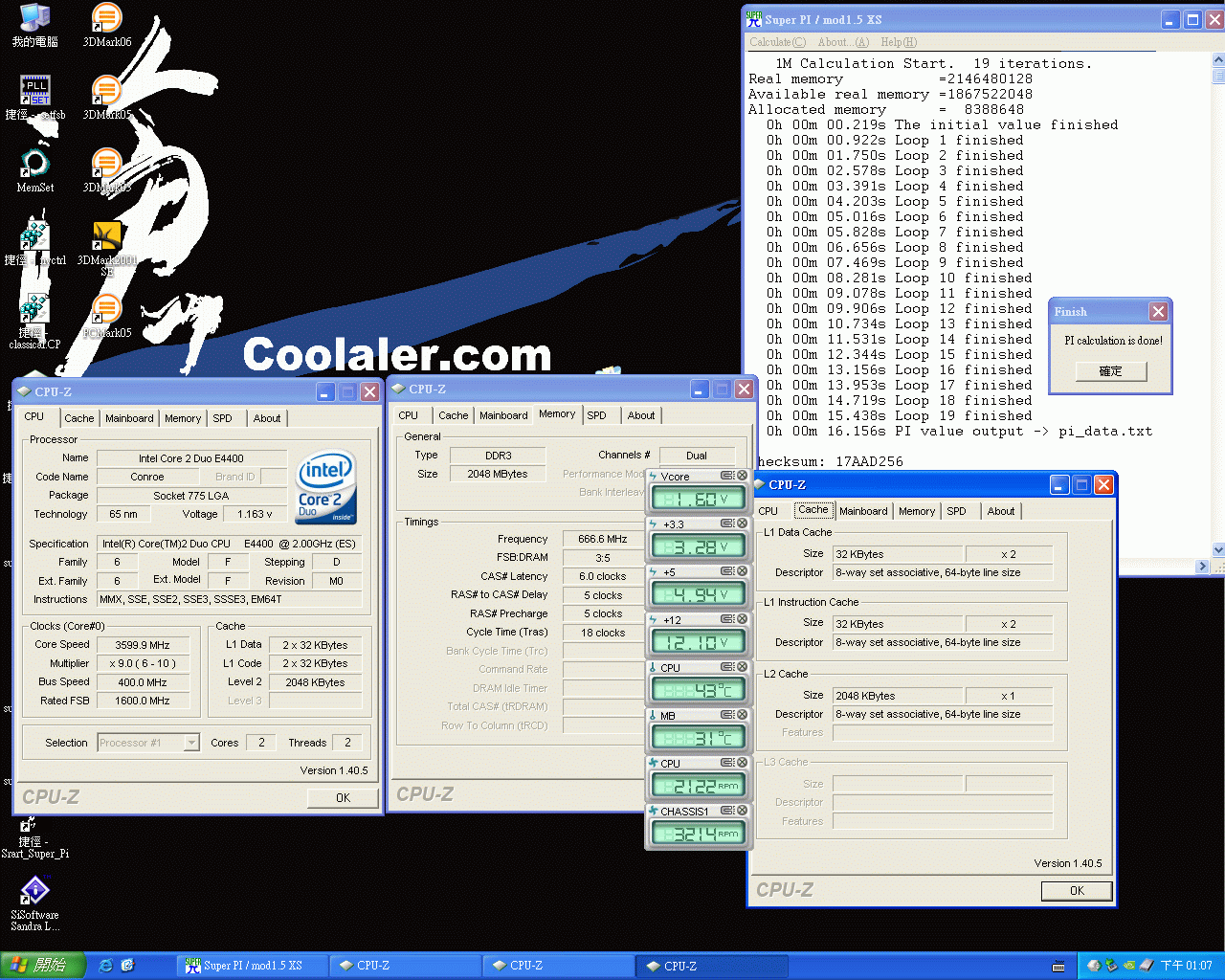Click the L2 Cache size 2048 KBytes
The image size is (1225, 980).
click(898, 696)
